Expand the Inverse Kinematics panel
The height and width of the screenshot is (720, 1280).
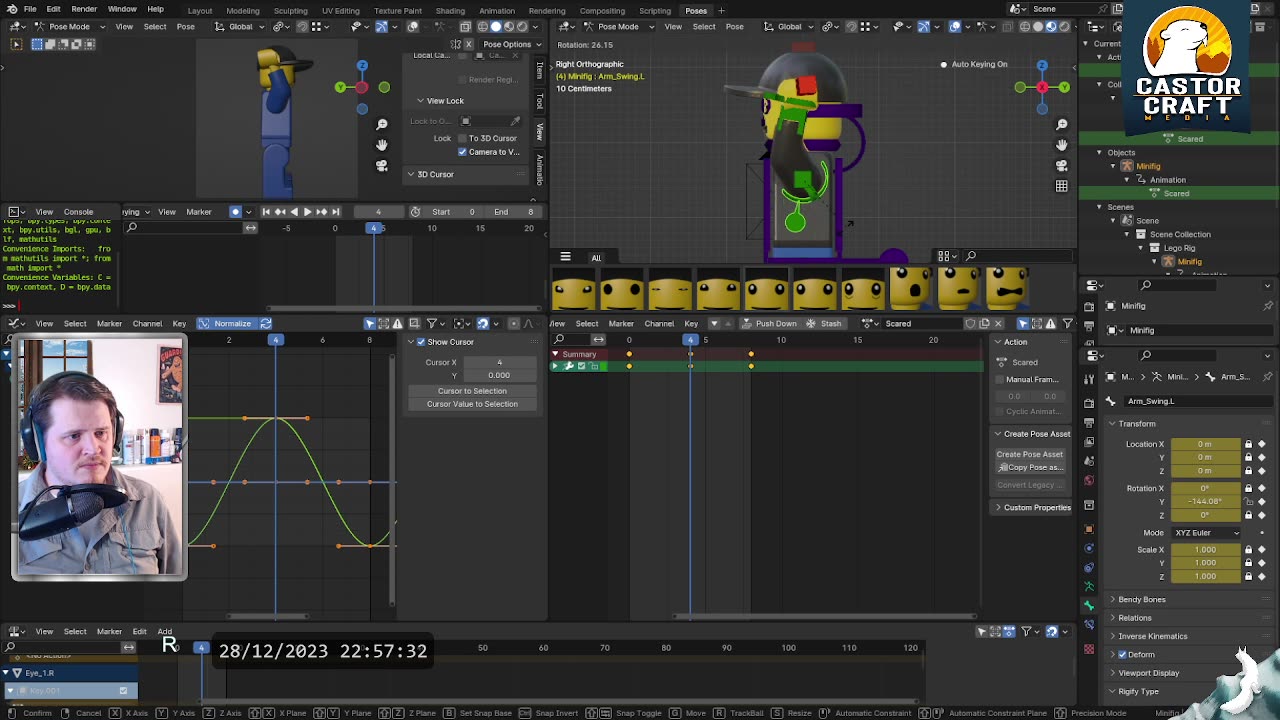click(x=1151, y=636)
